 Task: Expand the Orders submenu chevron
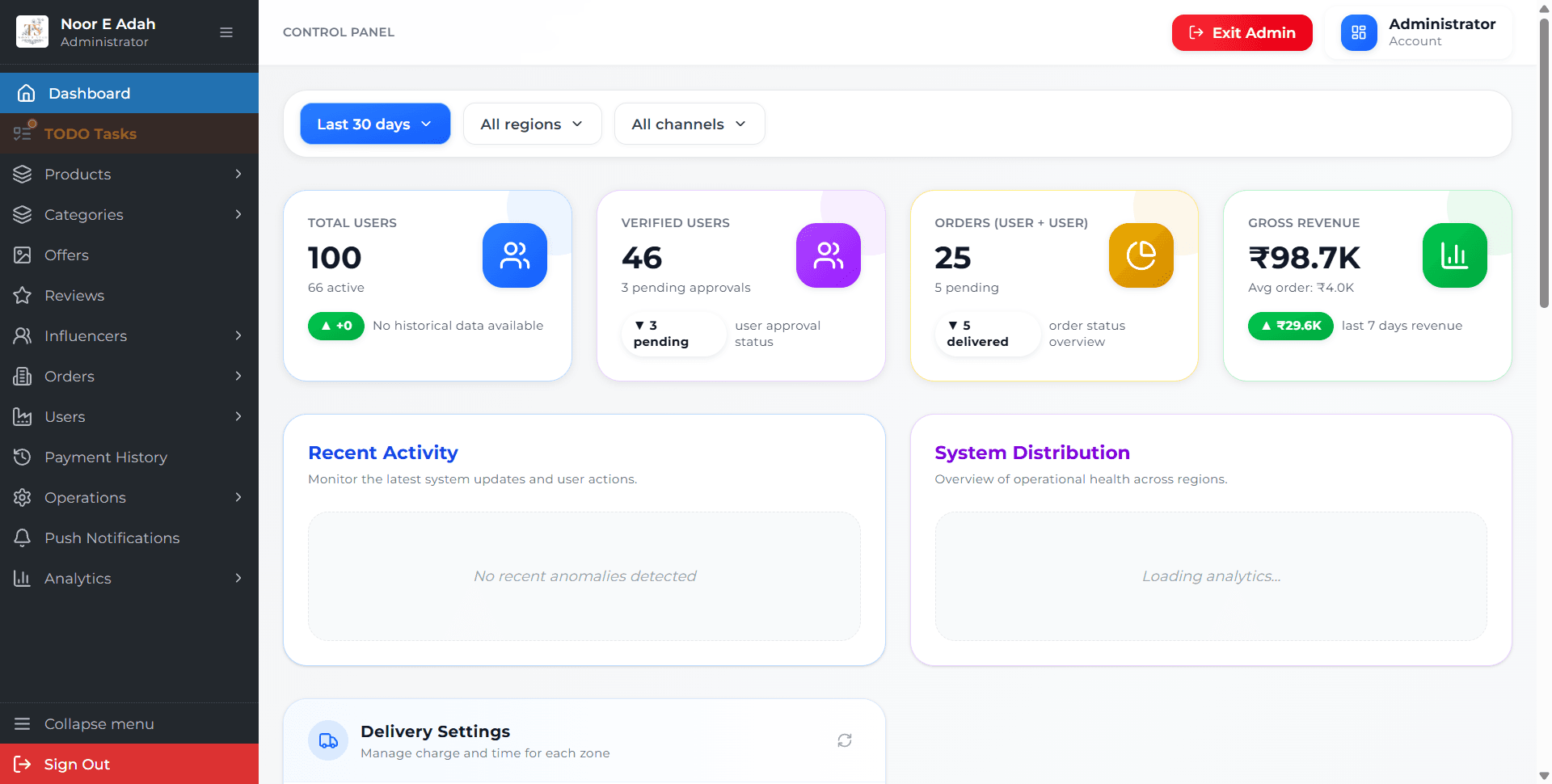[238, 376]
